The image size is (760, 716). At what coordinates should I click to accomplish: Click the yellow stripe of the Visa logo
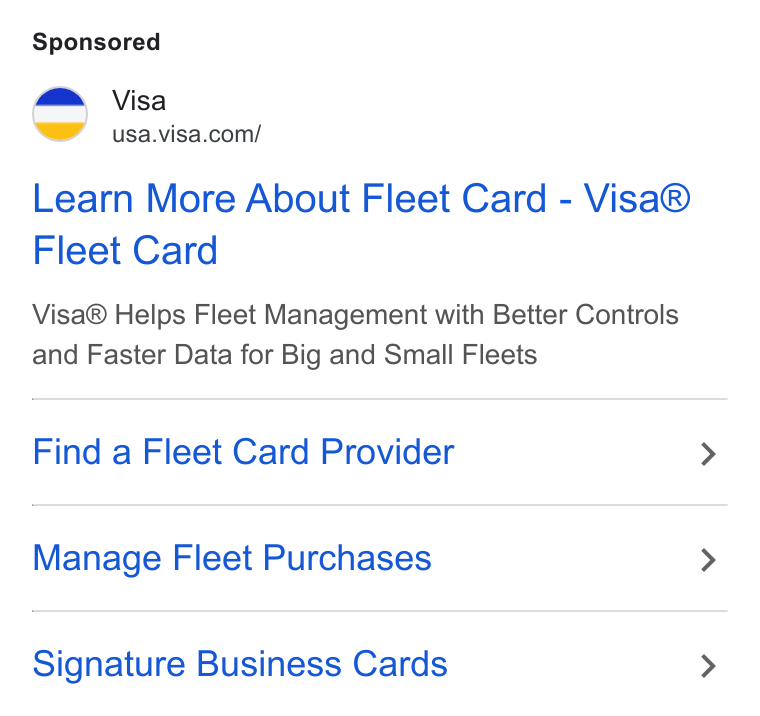pos(60,131)
